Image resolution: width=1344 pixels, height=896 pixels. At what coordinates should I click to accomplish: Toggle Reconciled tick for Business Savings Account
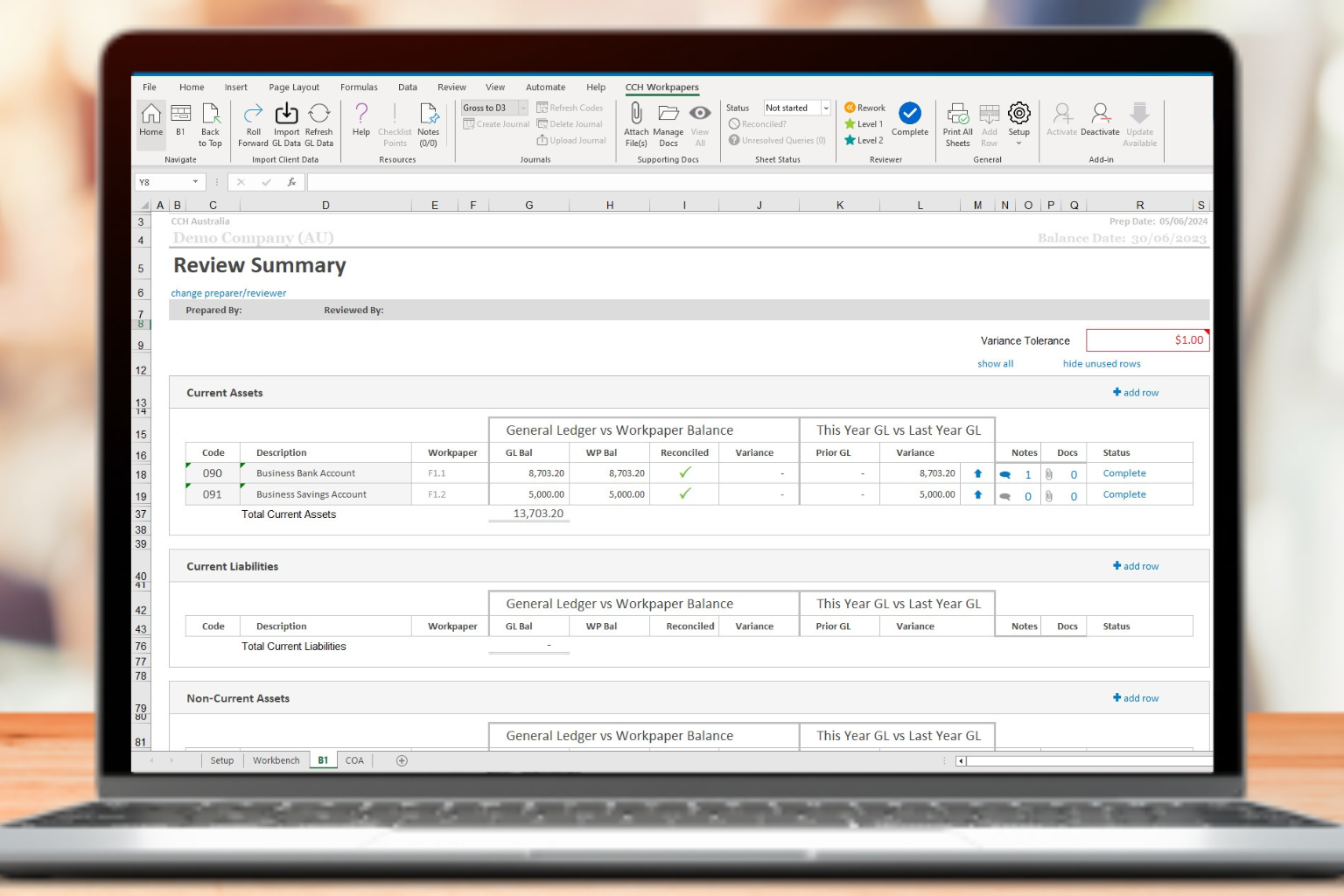pos(684,494)
